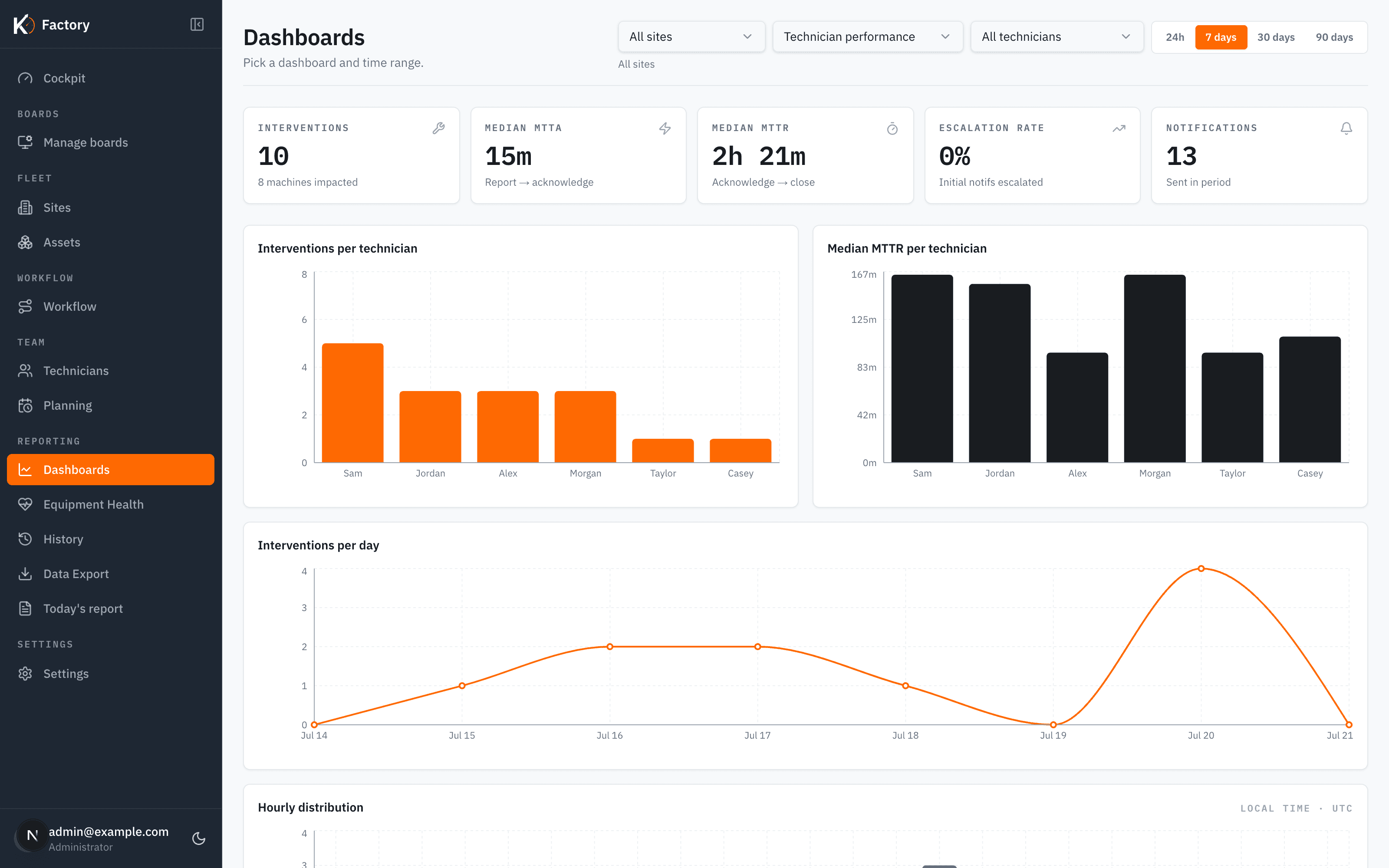This screenshot has width=1389, height=868.
Task: Click the Jul 16 data point
Action: (x=609, y=646)
